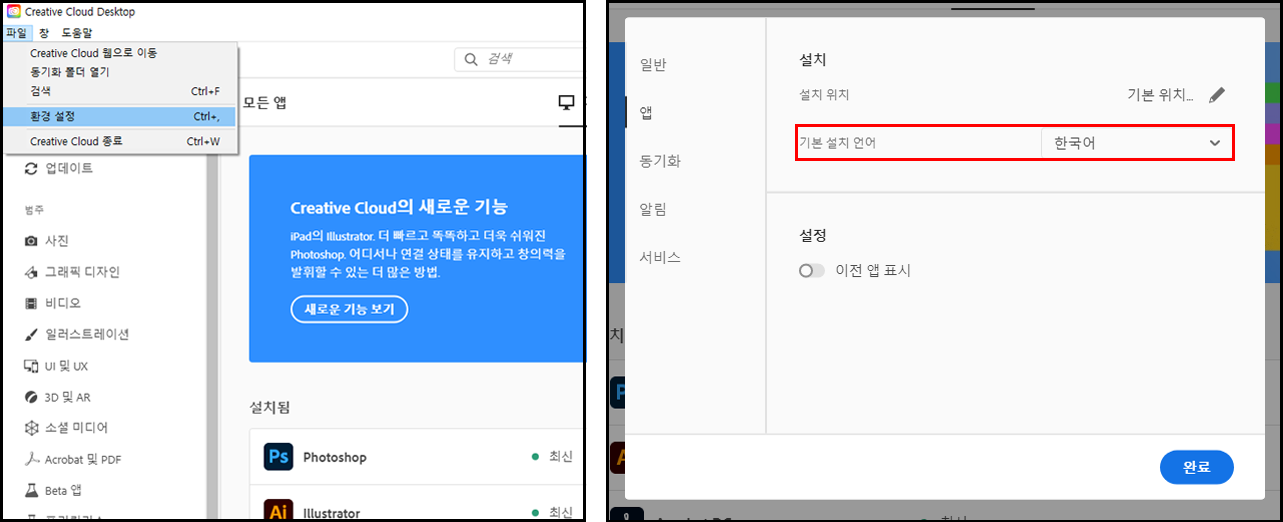The height and width of the screenshot is (522, 1283).
Task: Open the 파일 menu
Action: [x=16, y=33]
